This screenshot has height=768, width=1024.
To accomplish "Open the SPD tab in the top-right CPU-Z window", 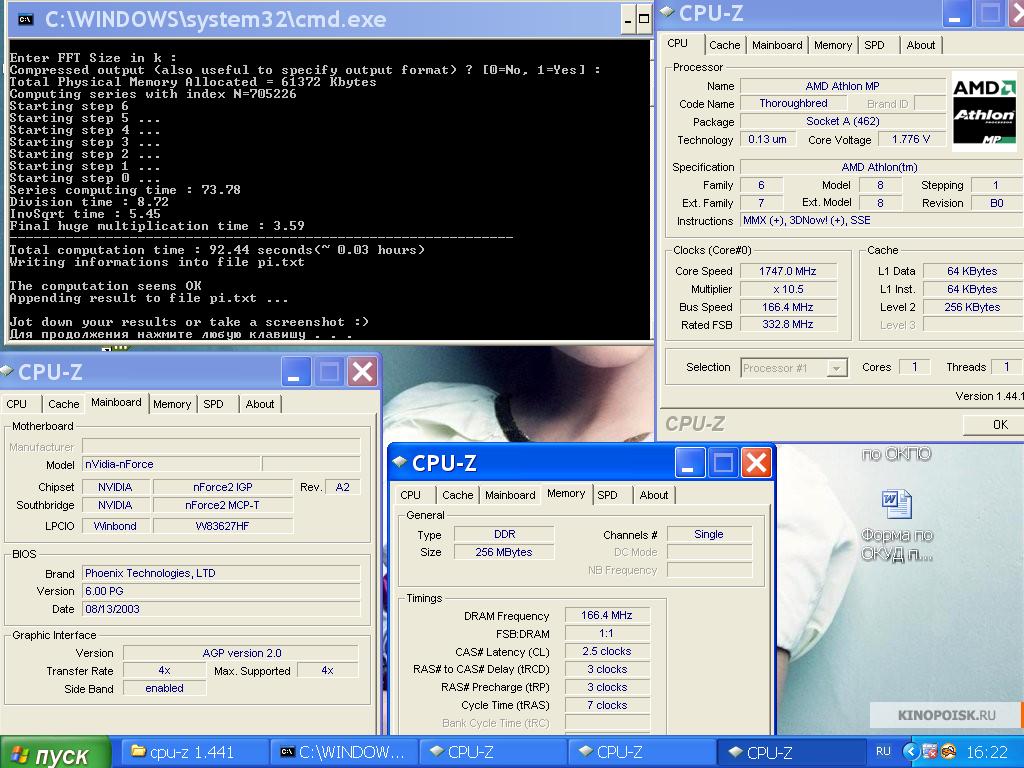I will pyautogui.click(x=874, y=45).
